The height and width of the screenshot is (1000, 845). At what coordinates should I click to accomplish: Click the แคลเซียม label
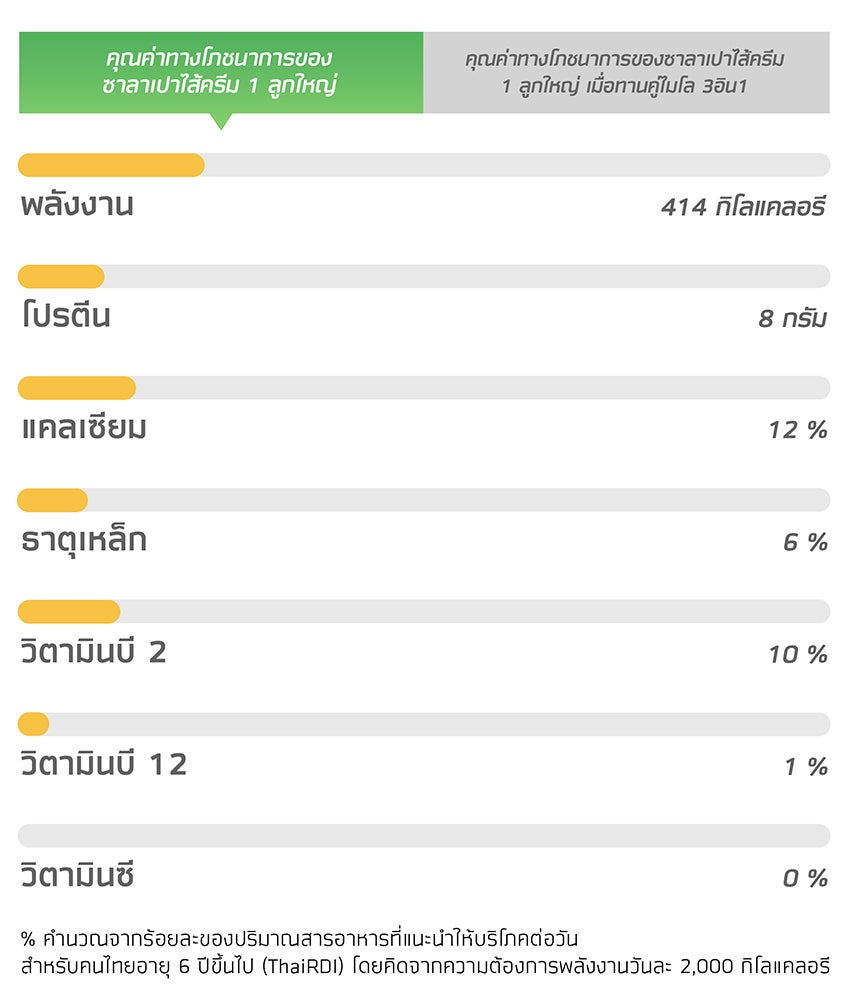[x=84, y=427]
